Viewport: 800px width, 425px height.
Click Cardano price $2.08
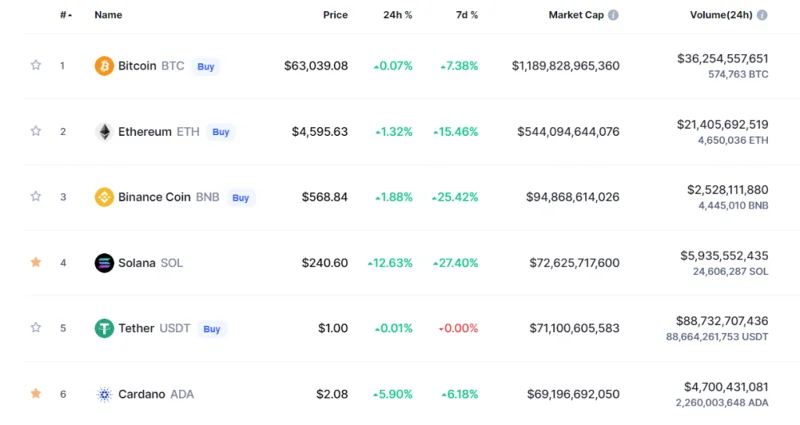[332, 394]
